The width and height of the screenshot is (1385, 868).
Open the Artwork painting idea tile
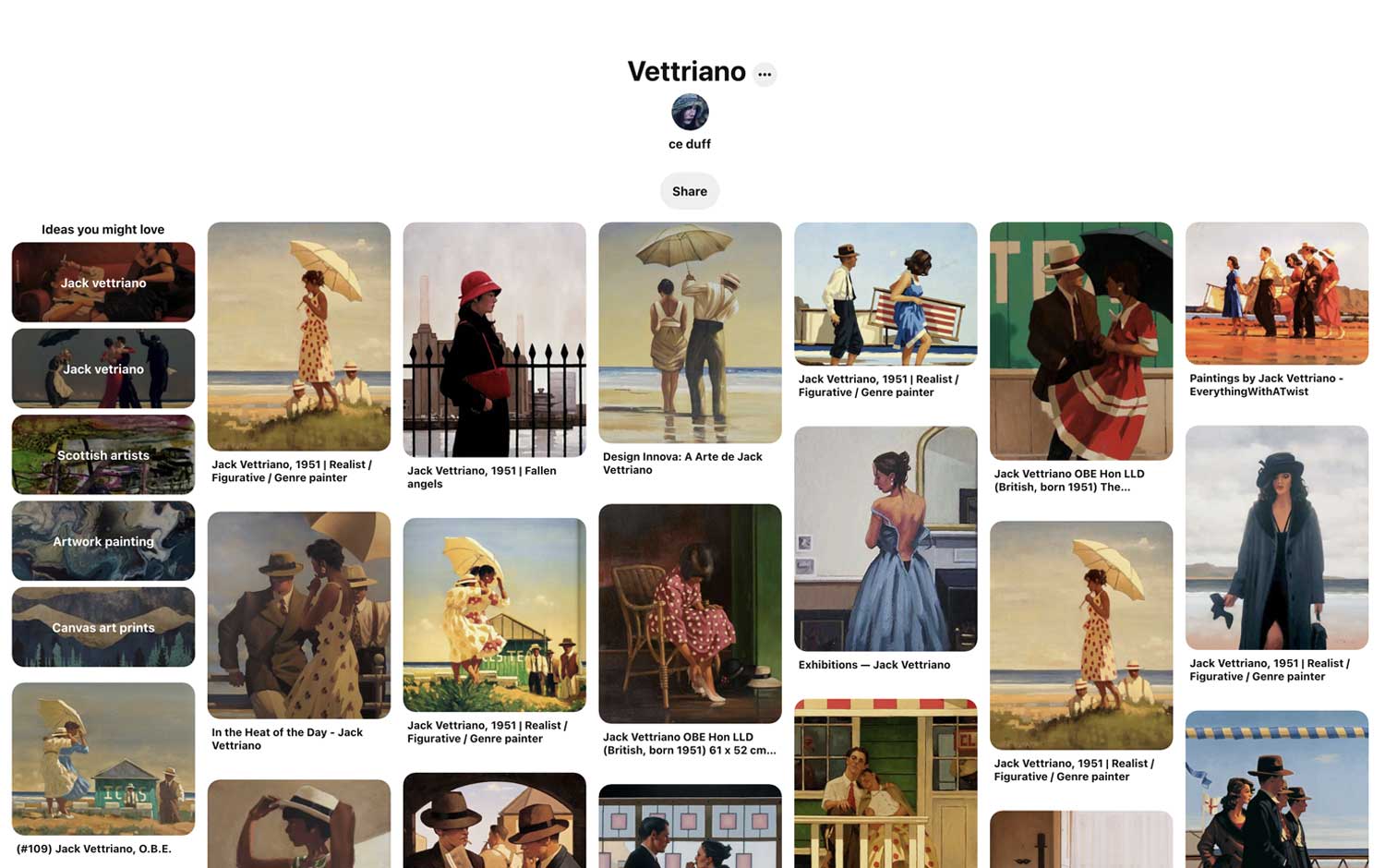click(103, 541)
